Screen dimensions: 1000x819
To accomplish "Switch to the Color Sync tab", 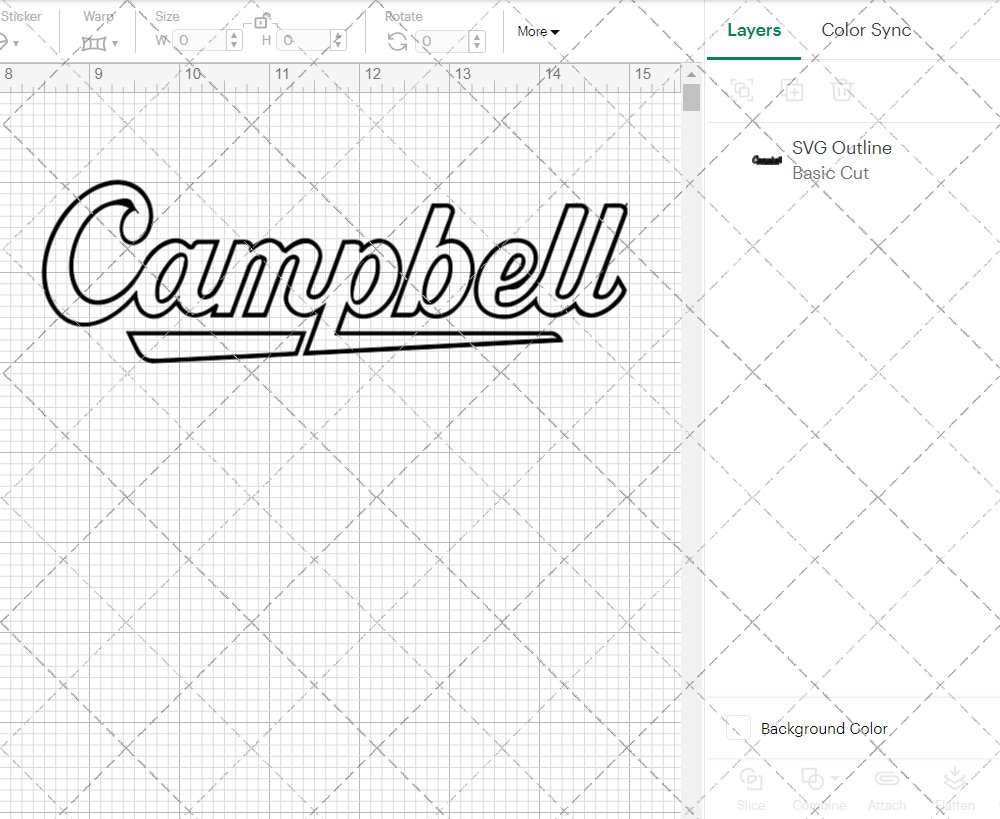I will [866, 30].
